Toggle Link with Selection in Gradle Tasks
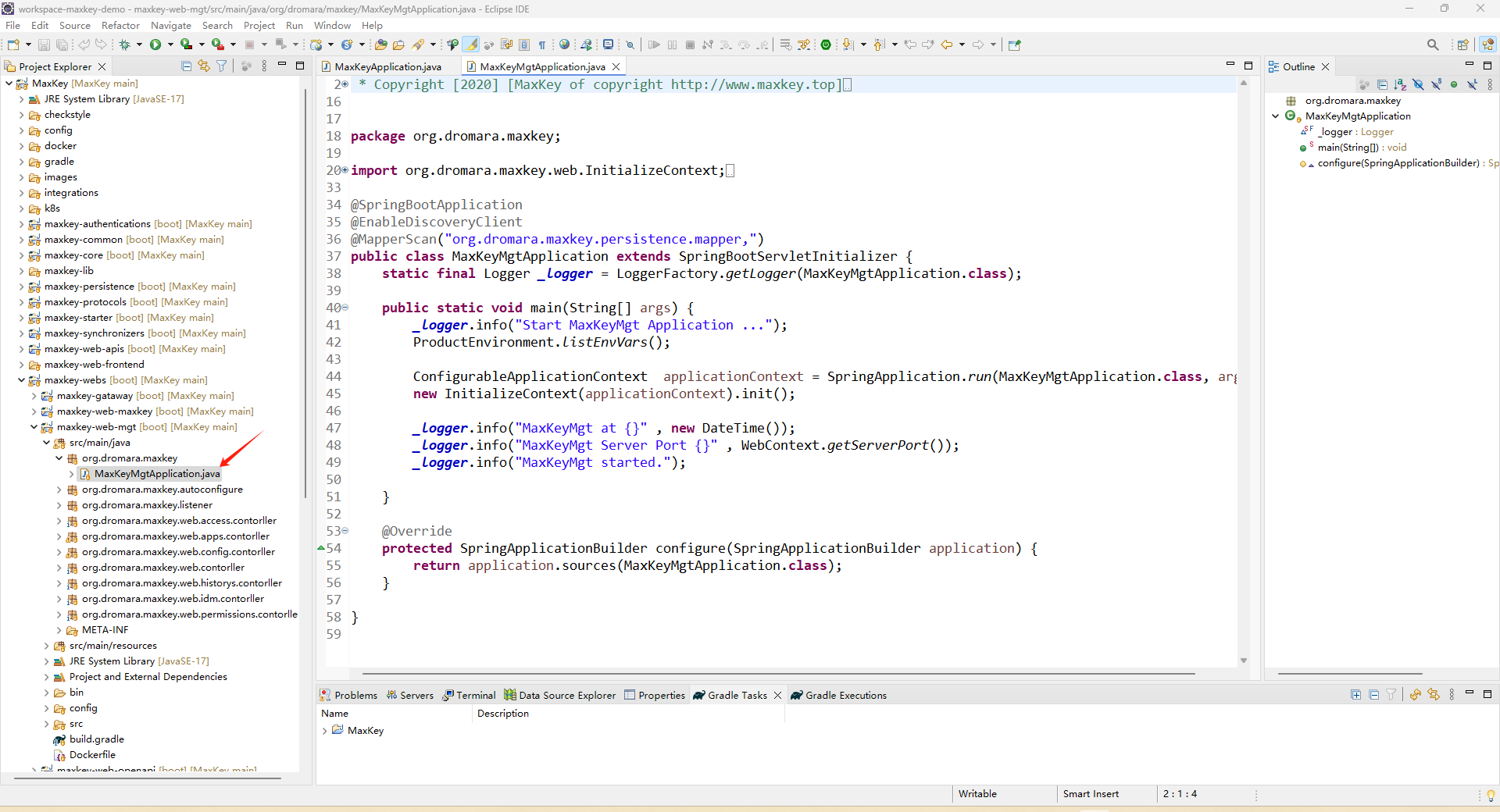1500x812 pixels. [1434, 695]
